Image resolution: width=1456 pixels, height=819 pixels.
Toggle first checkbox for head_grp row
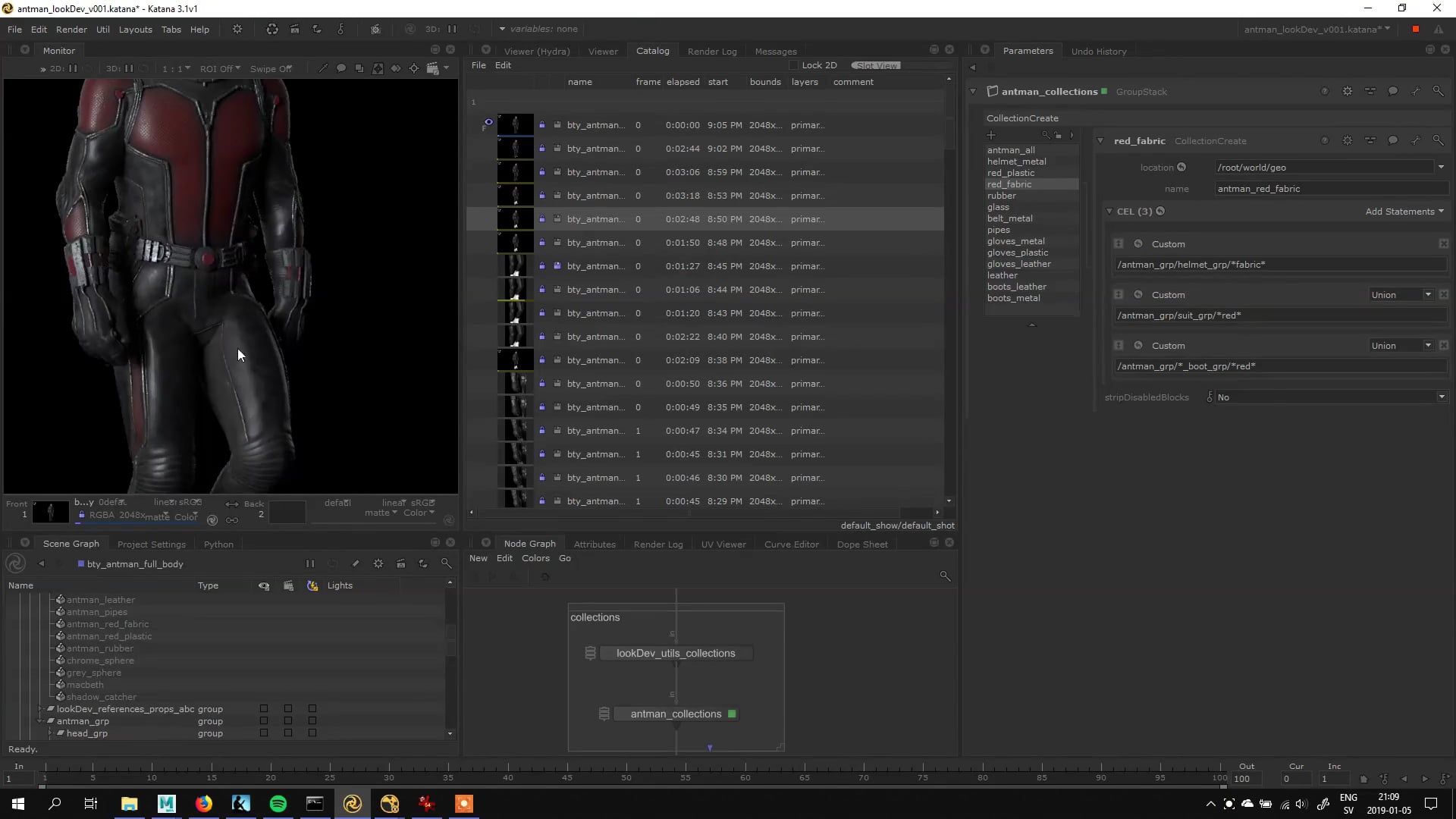pos(264,733)
